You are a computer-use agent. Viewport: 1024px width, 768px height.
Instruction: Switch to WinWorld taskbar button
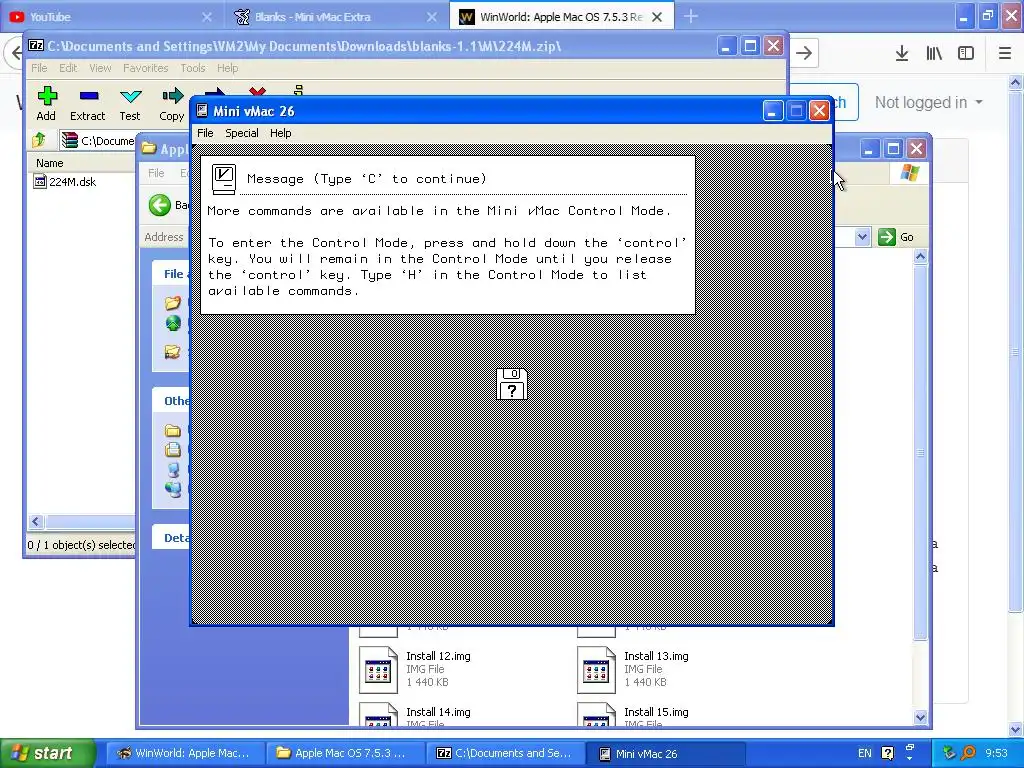pos(183,753)
